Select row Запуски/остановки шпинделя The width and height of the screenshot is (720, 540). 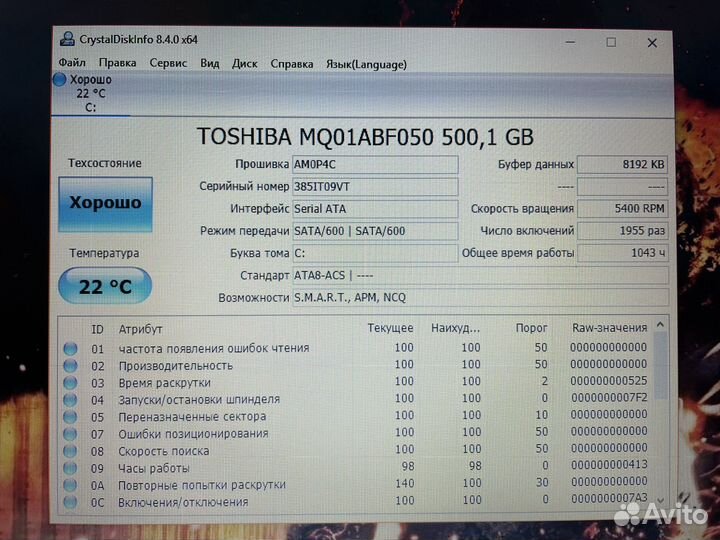(x=356, y=399)
